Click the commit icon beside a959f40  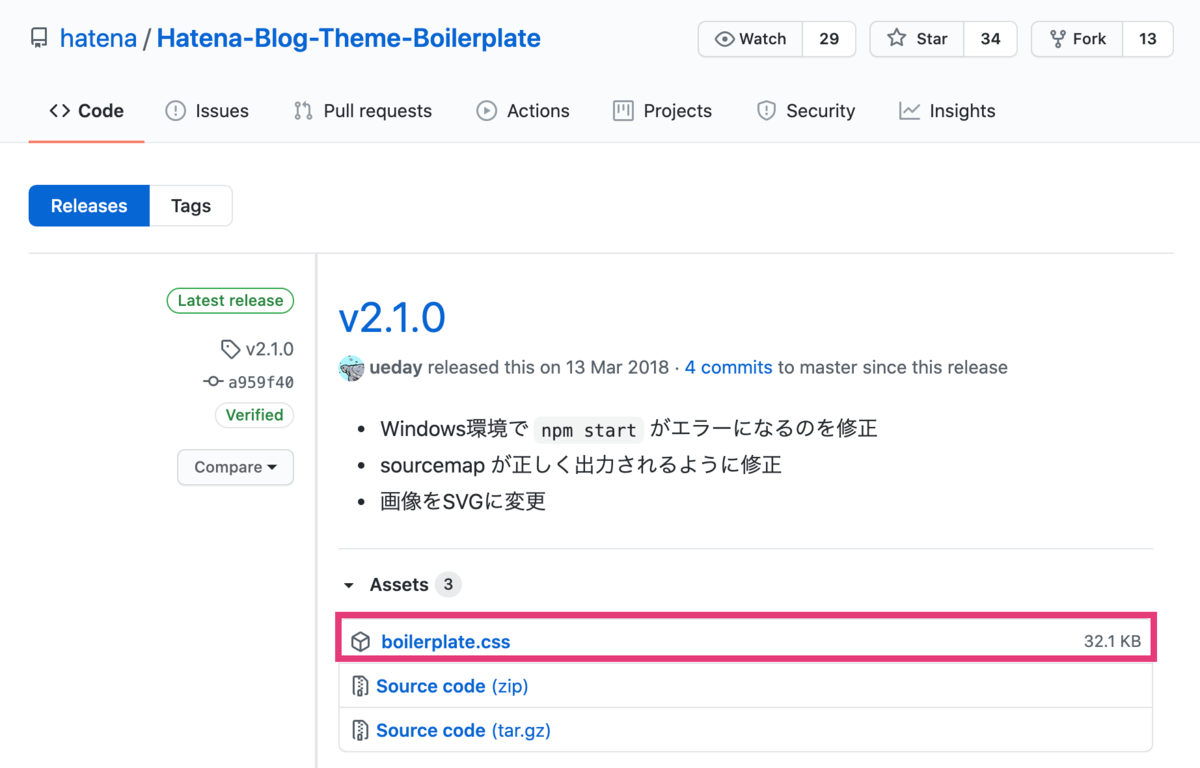(x=212, y=382)
